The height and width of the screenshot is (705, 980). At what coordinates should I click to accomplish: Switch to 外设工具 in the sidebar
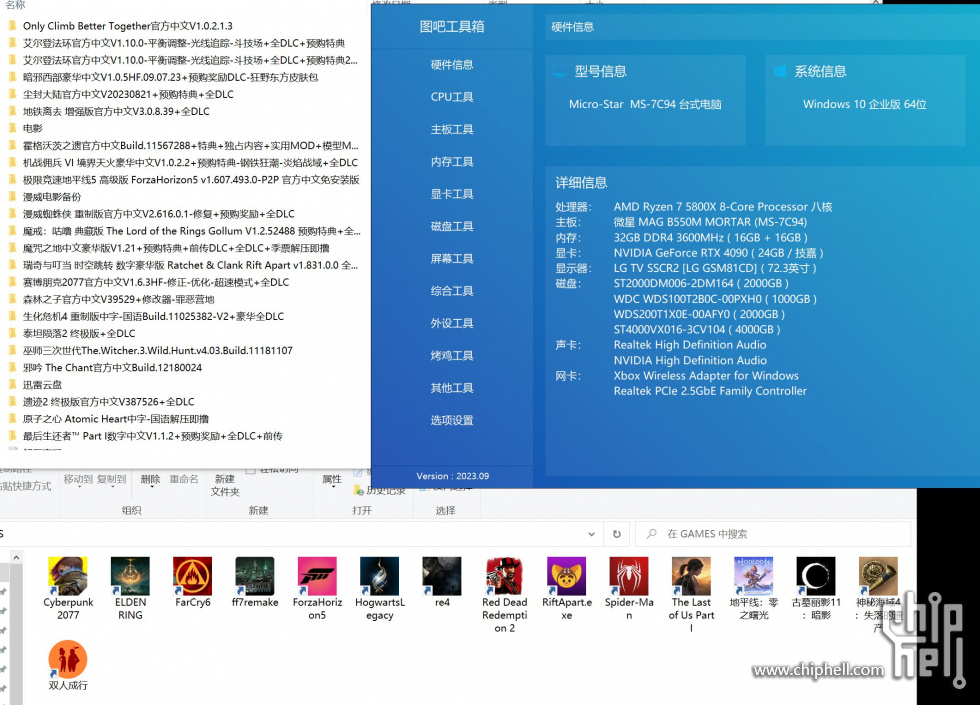click(x=452, y=323)
